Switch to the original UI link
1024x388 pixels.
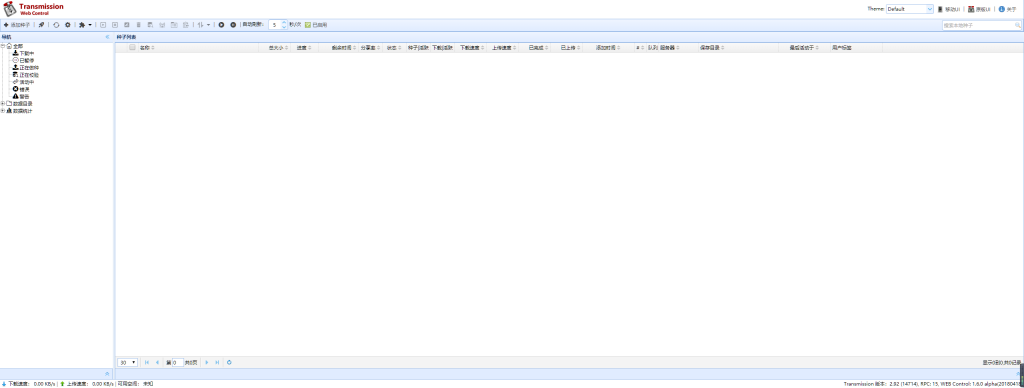(979, 9)
